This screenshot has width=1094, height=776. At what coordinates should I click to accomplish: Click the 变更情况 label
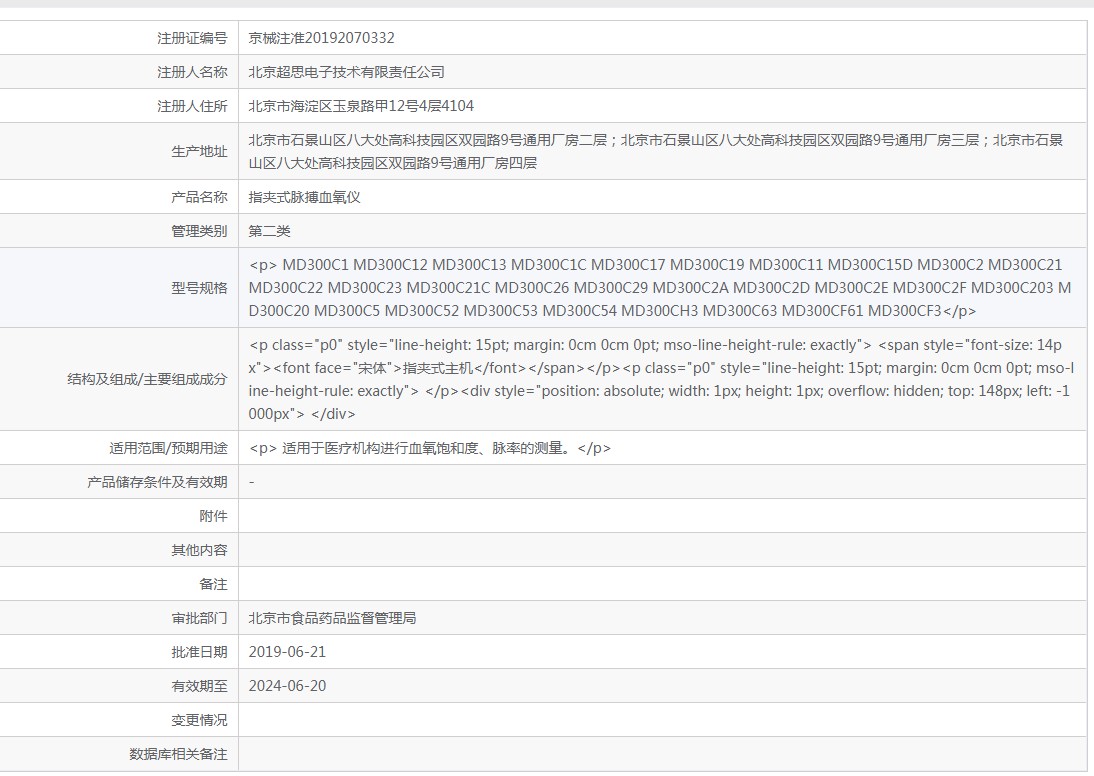pyautogui.click(x=200, y=720)
